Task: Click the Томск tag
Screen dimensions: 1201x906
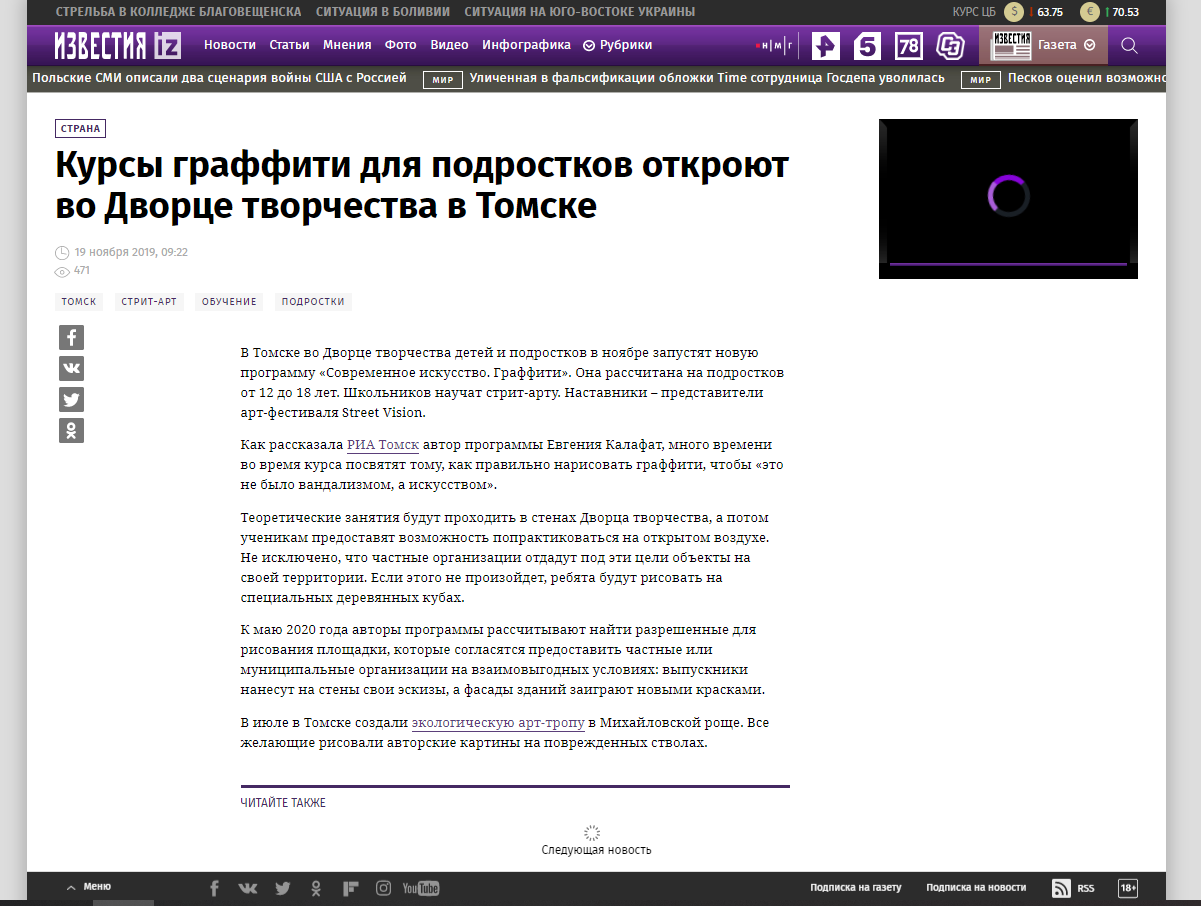Action: pos(79,302)
